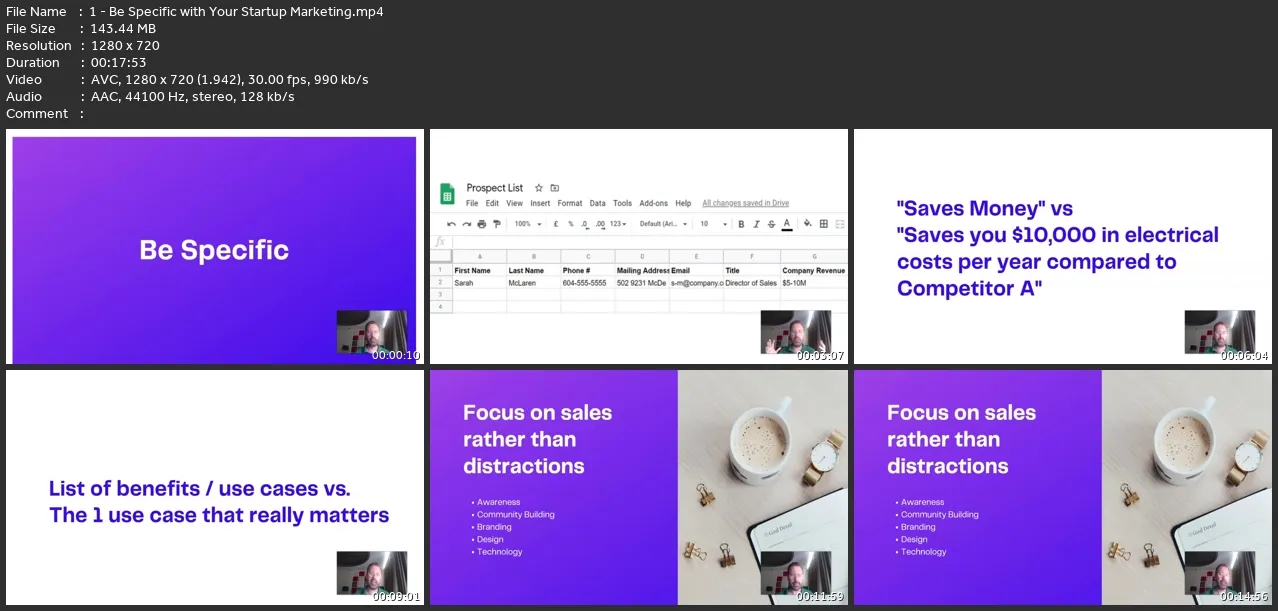Click the fx formula bar icon

pos(440,241)
